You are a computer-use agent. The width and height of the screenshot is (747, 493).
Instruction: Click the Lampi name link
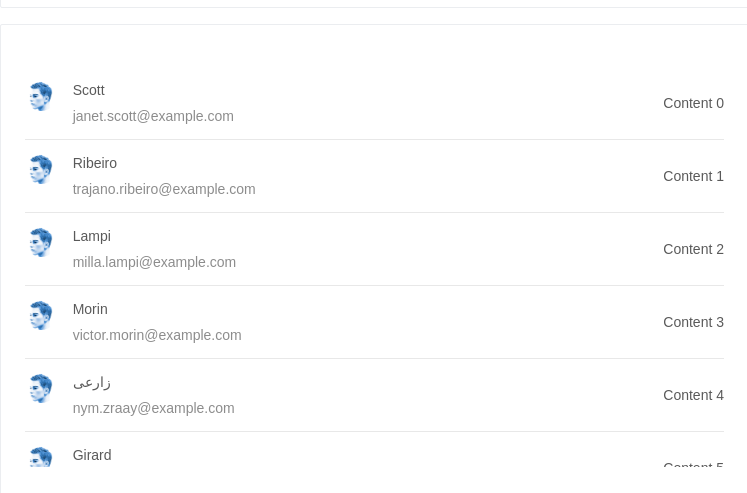pyautogui.click(x=92, y=236)
